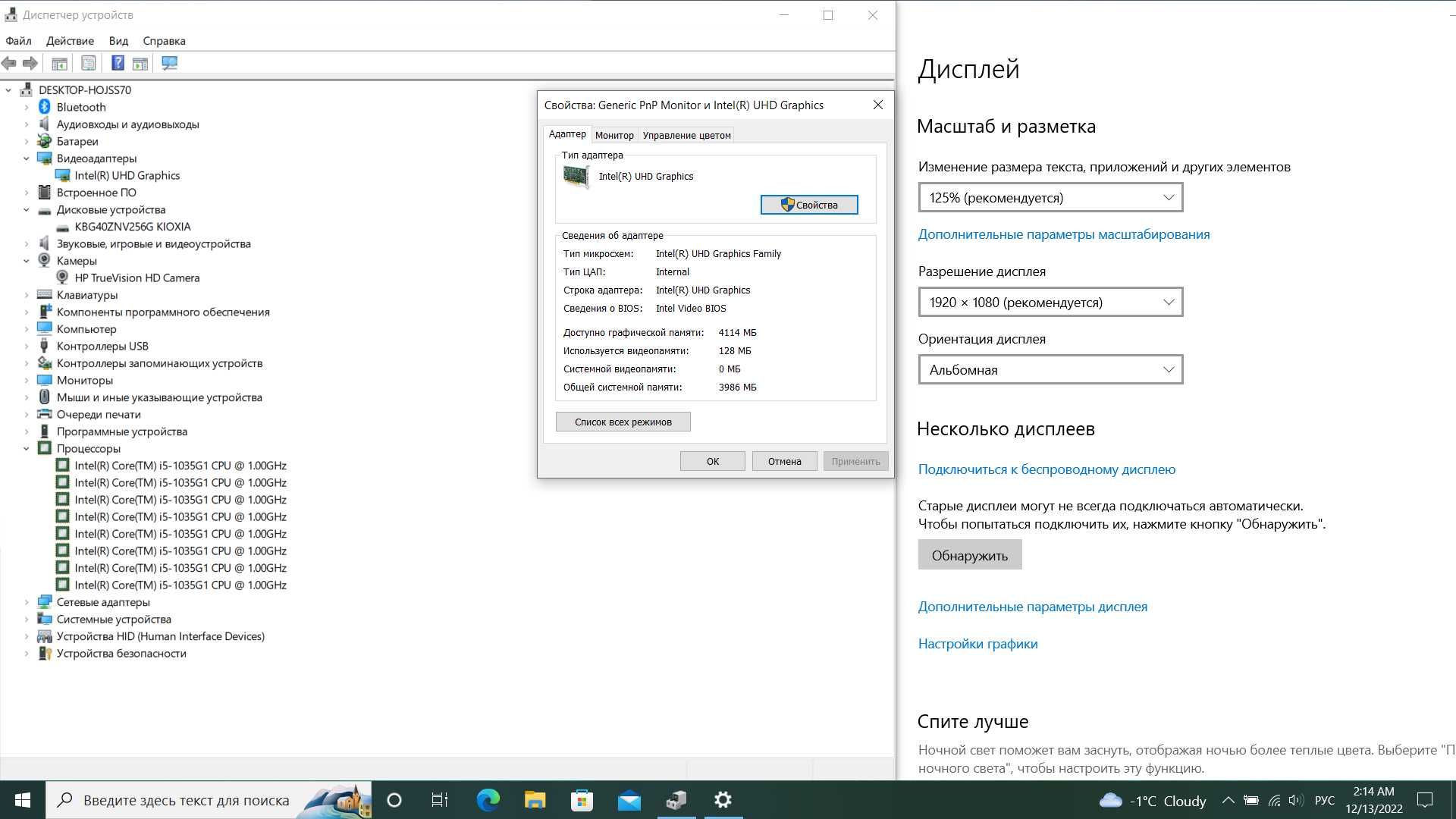Expand the Мыши и иные указывающие устройства category
This screenshot has width=1456, height=819.
26,397
